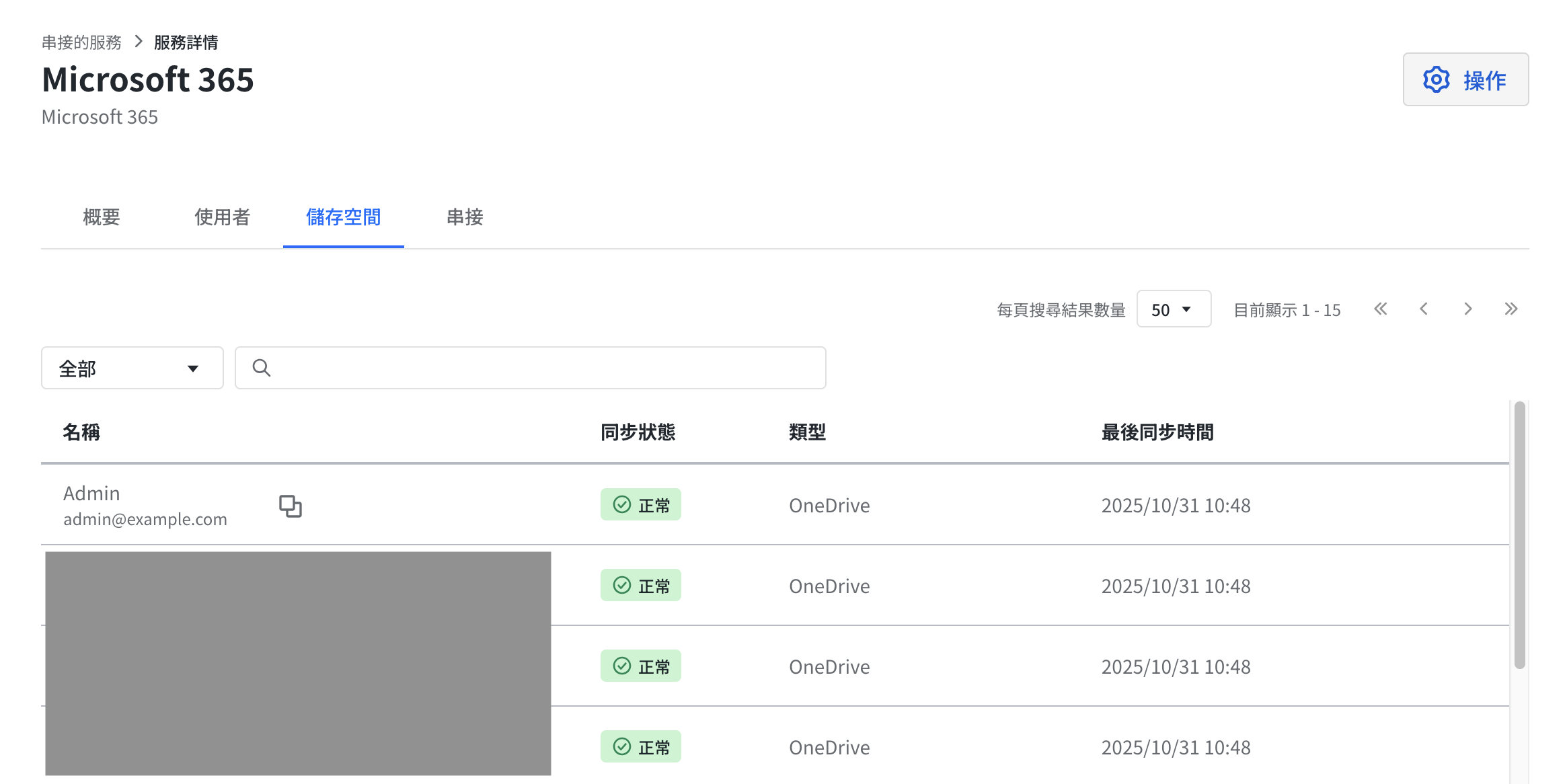This screenshot has width=1567, height=784.
Task: Click the admin@example.com email text
Action: point(145,519)
